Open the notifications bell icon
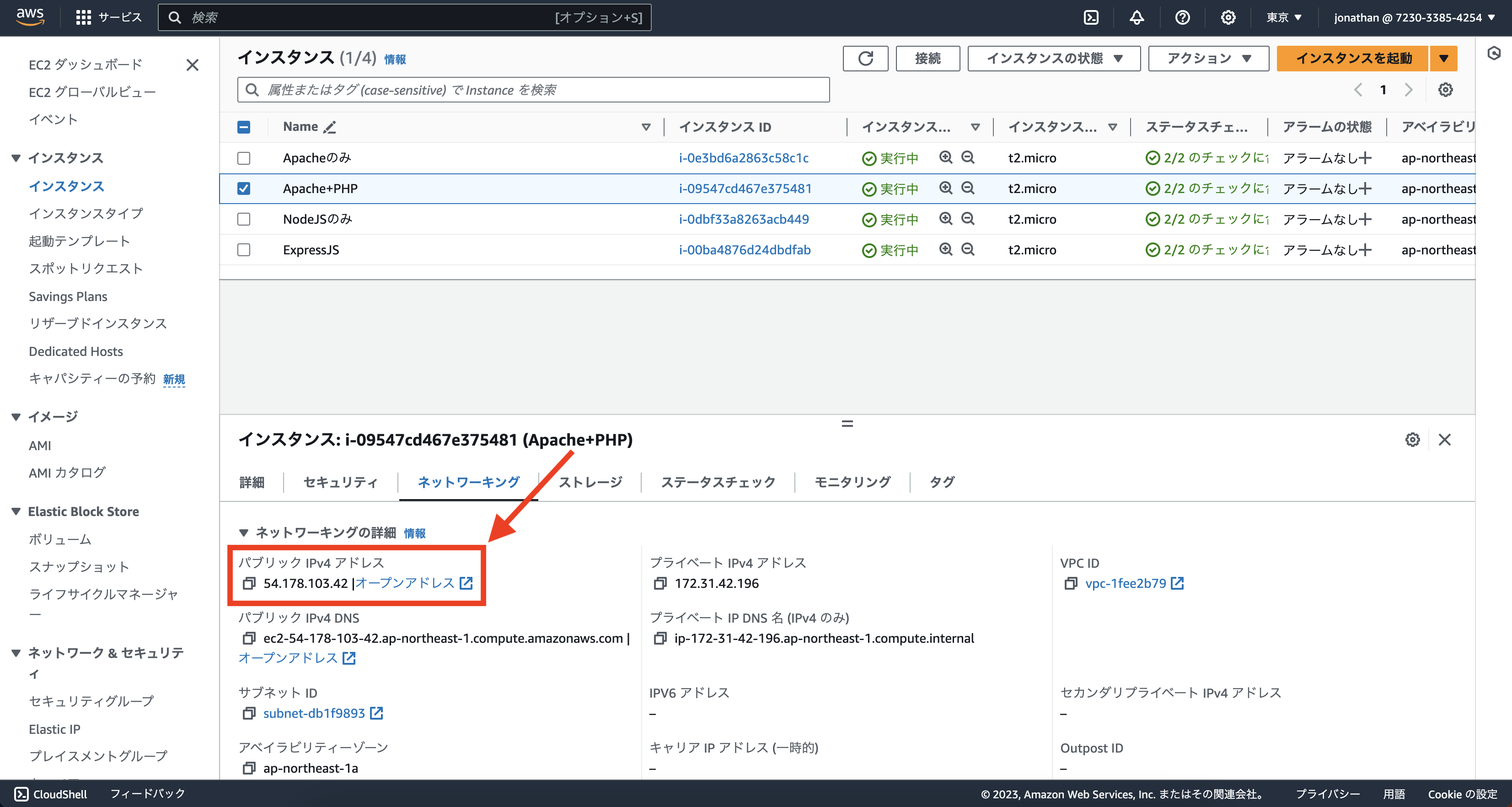 [x=1137, y=17]
